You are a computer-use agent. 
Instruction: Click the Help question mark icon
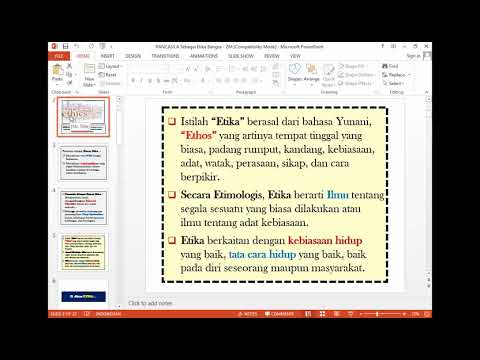[x=383, y=46]
